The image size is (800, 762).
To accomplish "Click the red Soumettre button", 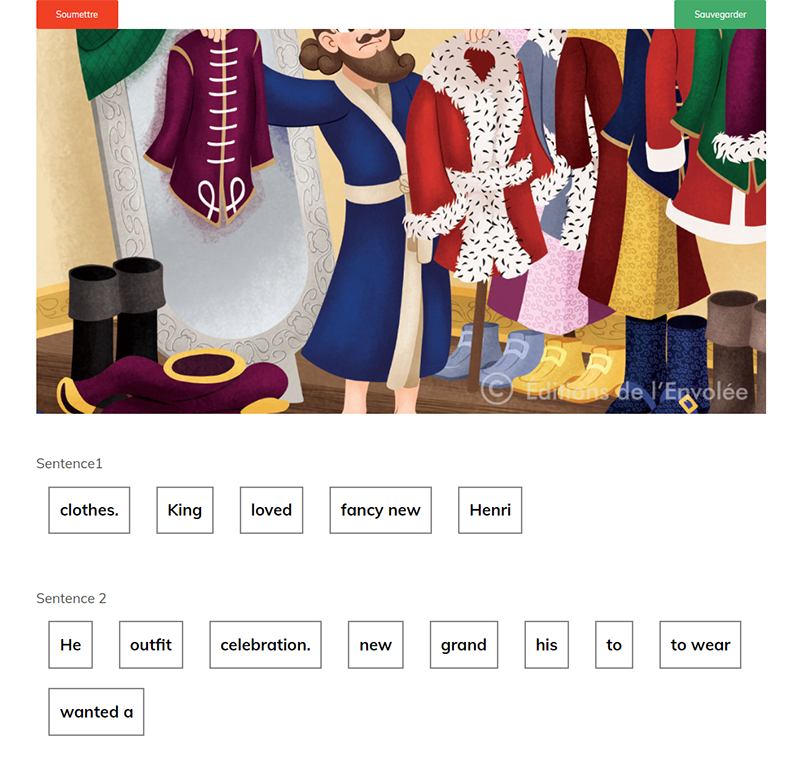I will click(77, 14).
